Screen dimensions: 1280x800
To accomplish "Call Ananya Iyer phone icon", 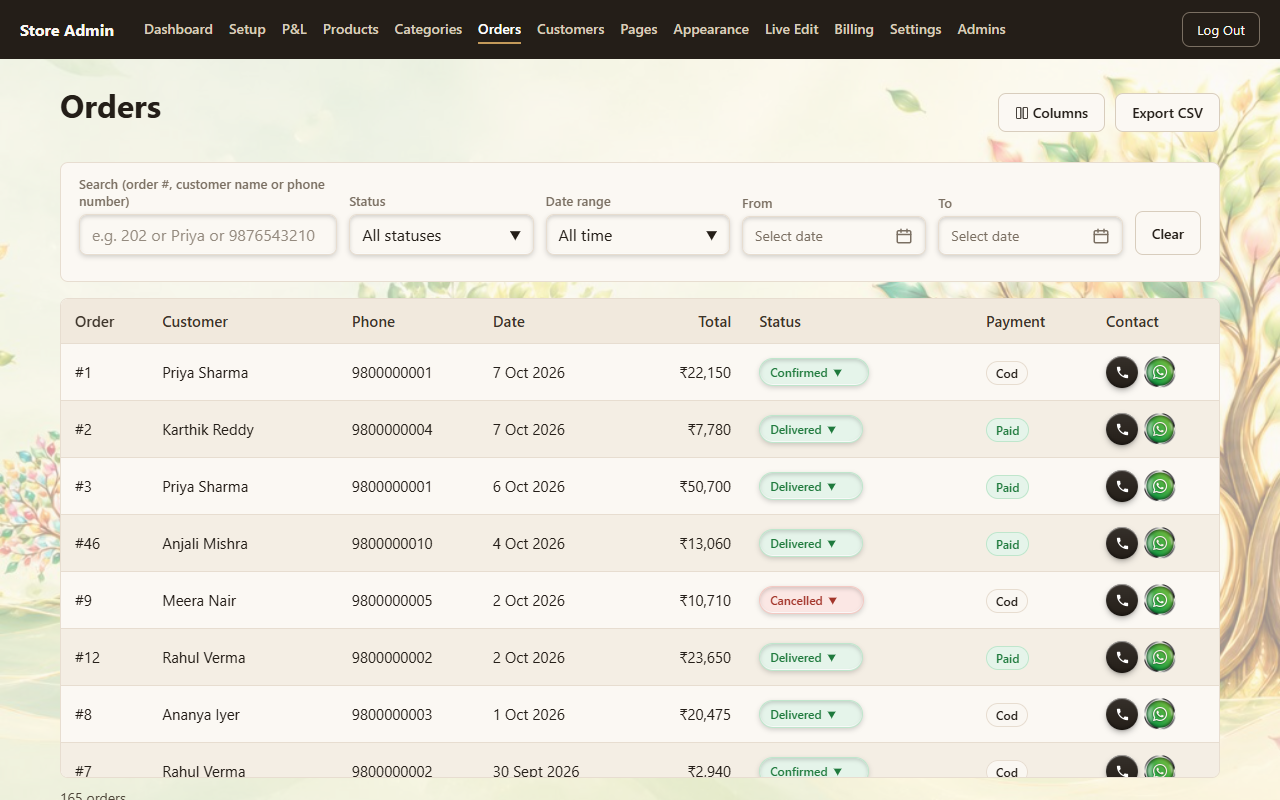I will point(1122,714).
